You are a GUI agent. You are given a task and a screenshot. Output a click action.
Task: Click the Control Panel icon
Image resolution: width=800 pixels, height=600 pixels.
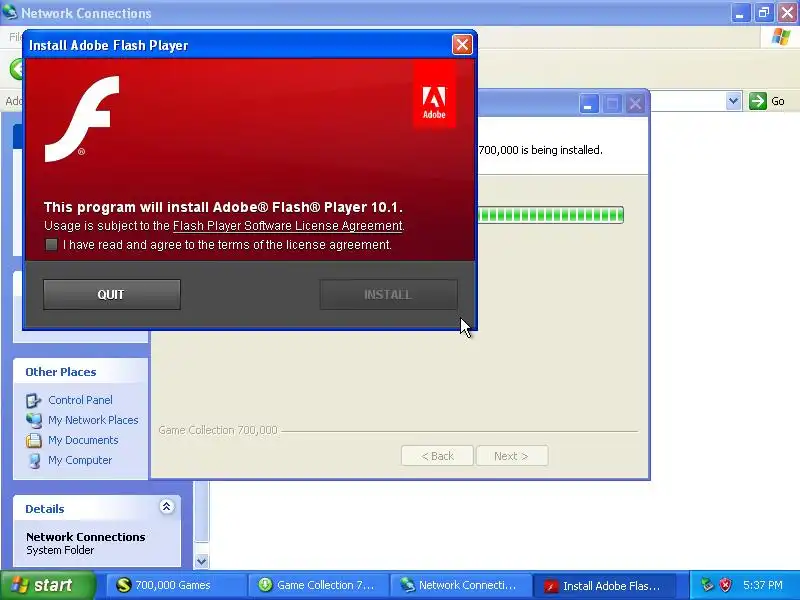click(34, 401)
